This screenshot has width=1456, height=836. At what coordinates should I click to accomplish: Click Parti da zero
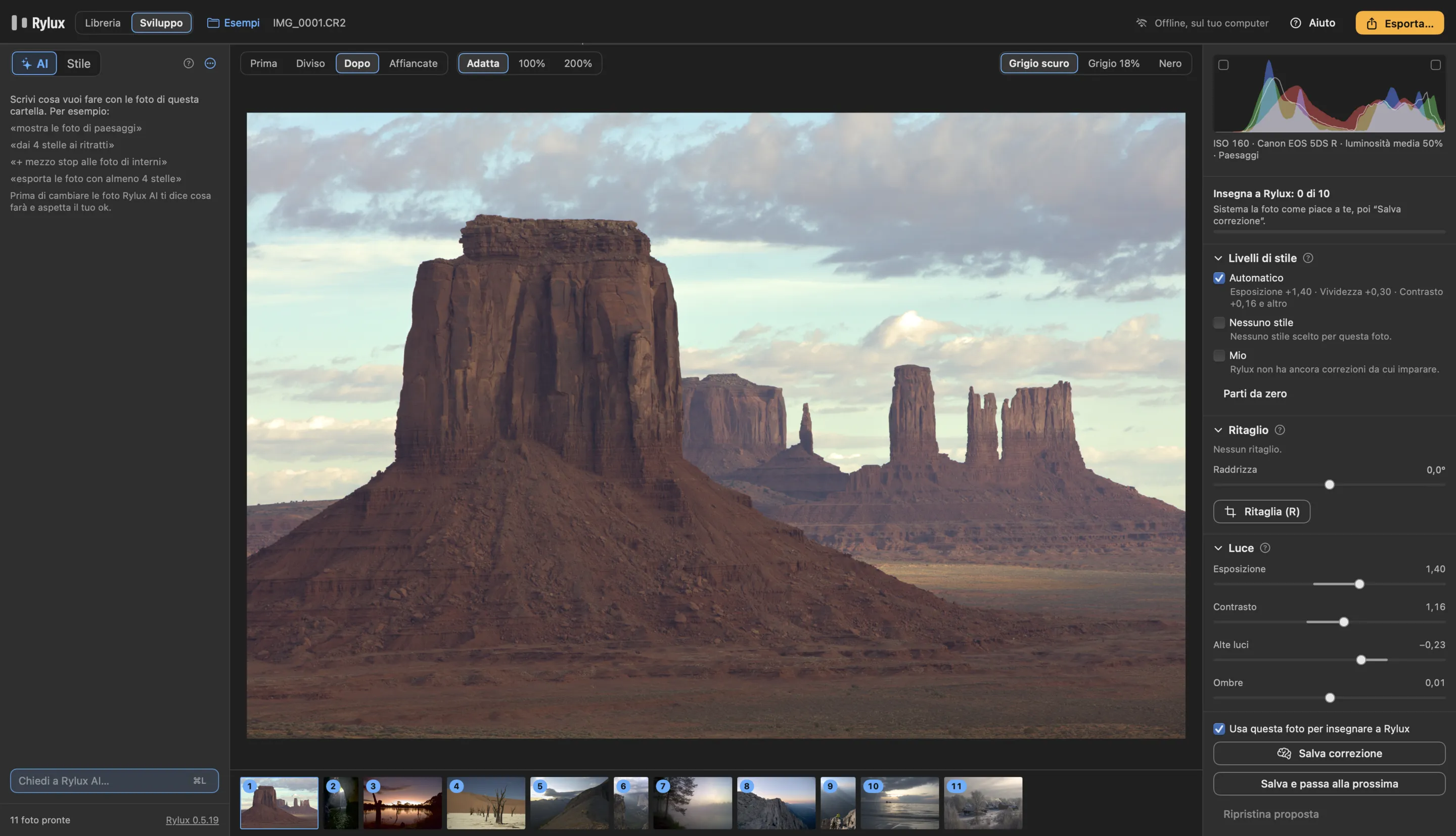pyautogui.click(x=1255, y=393)
